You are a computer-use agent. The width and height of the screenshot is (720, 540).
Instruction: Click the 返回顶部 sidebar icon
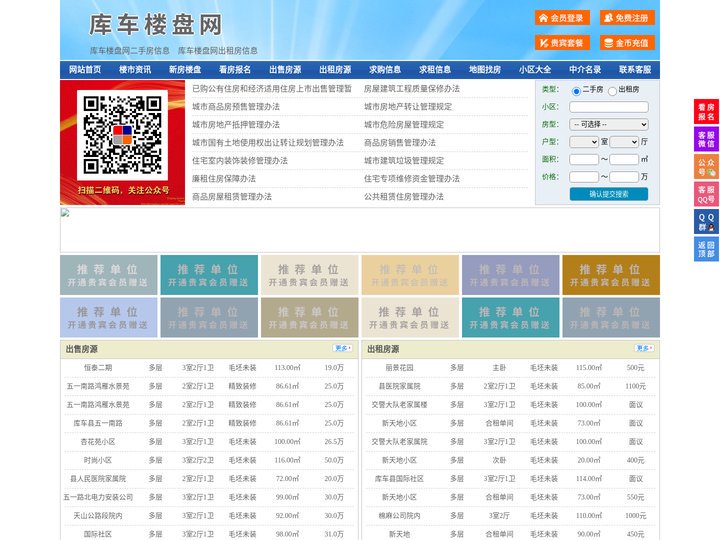pyautogui.click(x=706, y=249)
